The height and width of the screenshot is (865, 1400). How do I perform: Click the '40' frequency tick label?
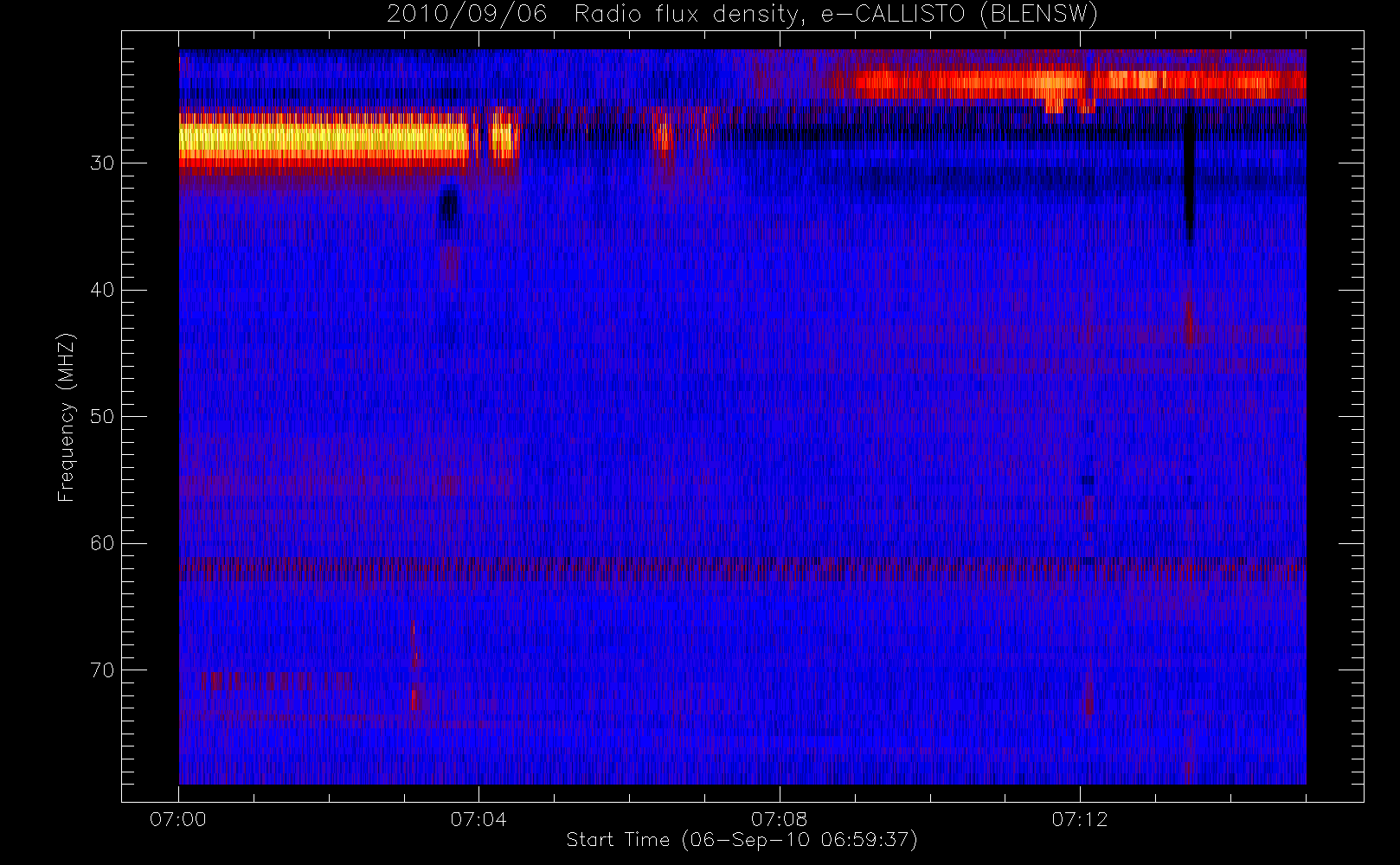(x=102, y=290)
